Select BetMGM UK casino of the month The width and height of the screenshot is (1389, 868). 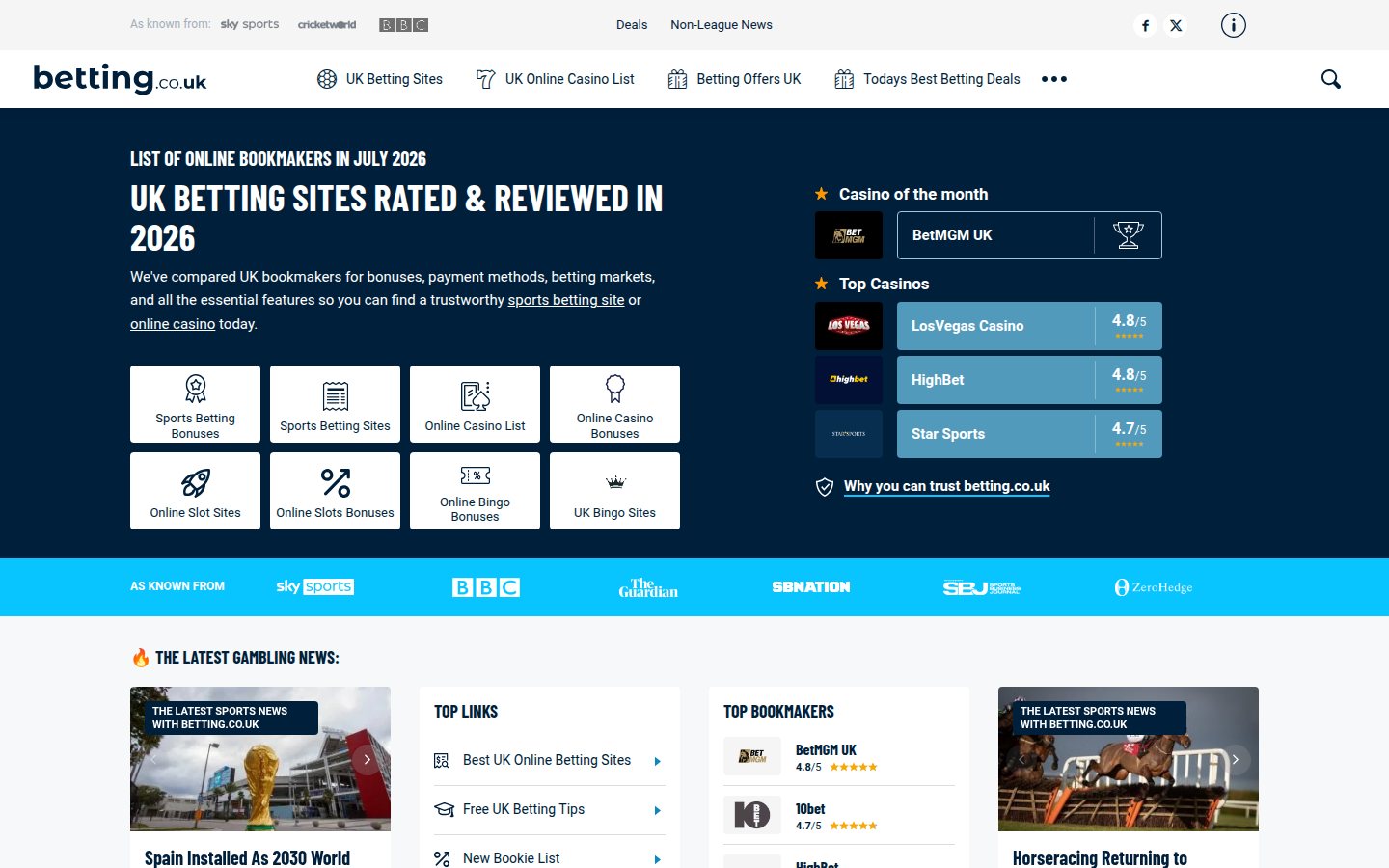1029,235
